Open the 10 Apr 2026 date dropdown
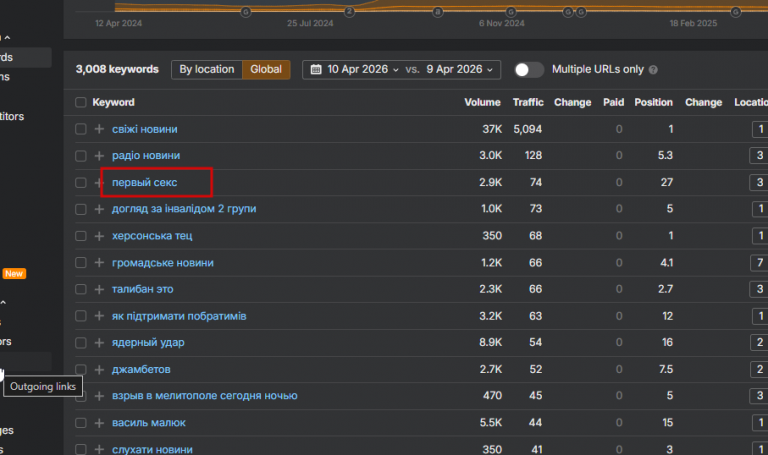The width and height of the screenshot is (768, 455). tap(362, 70)
